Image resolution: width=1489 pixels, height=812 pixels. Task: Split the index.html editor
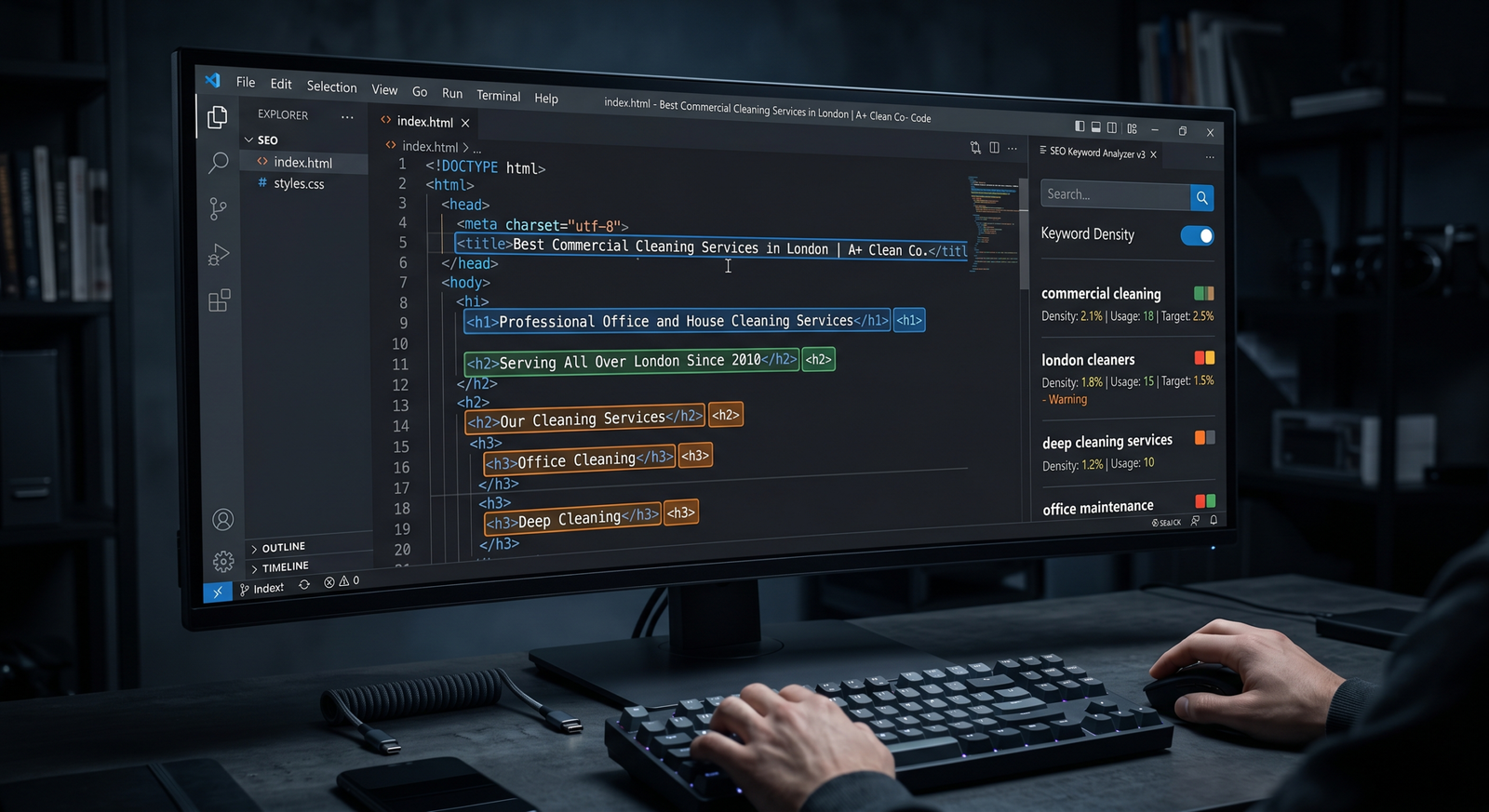[994, 148]
